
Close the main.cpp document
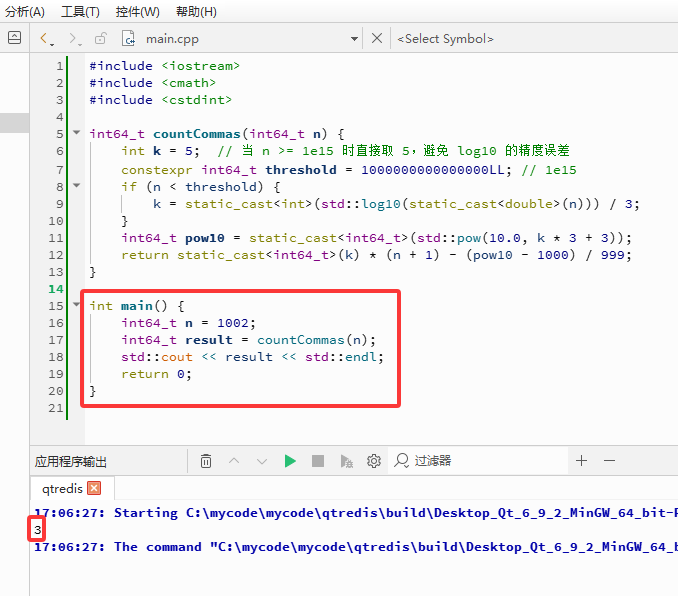tap(377, 38)
